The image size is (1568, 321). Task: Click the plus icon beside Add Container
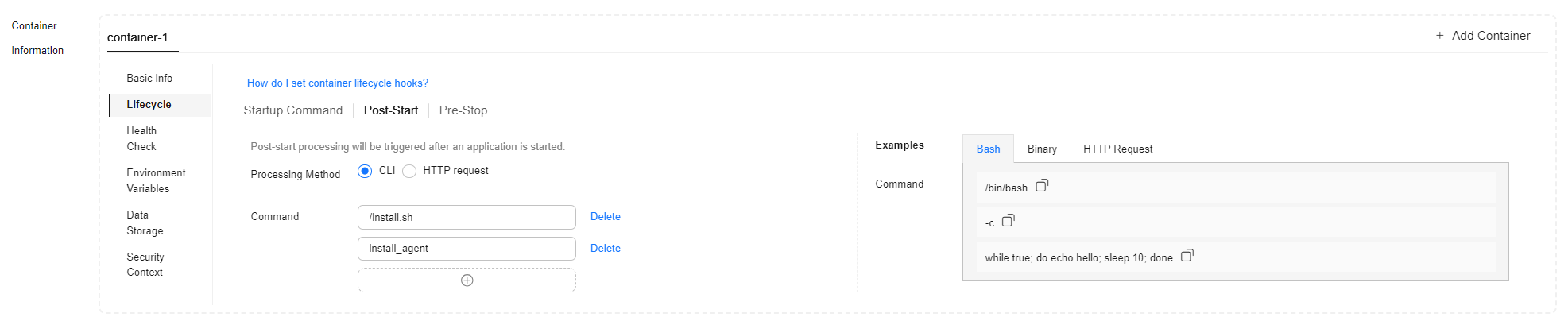click(x=1439, y=36)
